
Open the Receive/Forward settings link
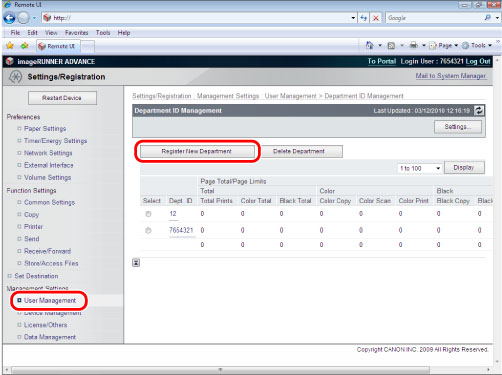click(47, 251)
